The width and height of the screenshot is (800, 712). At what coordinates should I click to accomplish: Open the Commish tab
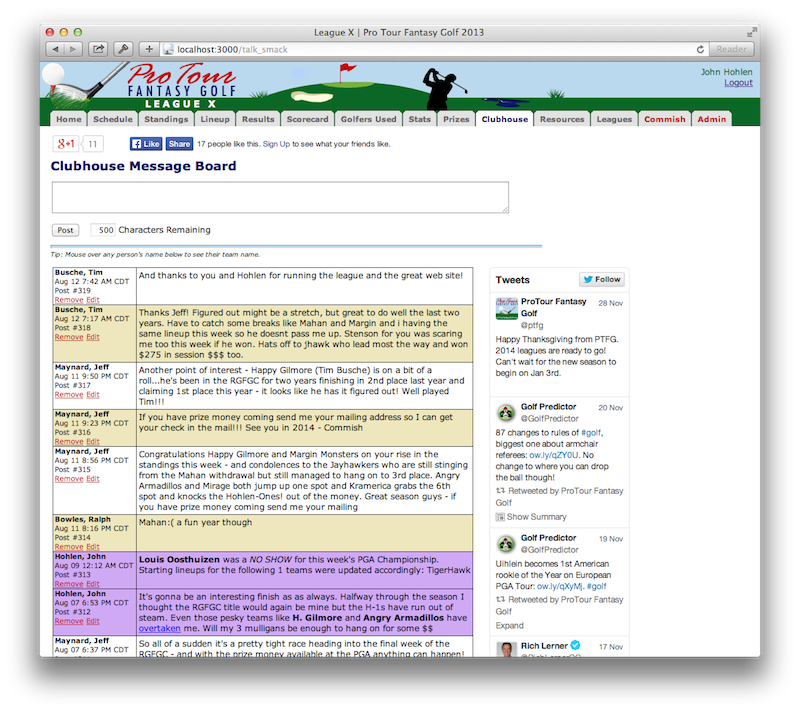pos(664,119)
